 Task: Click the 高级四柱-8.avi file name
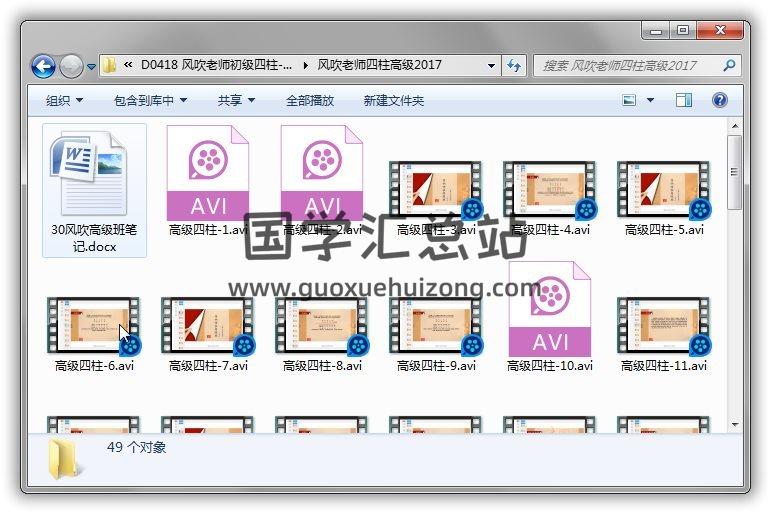pos(322,365)
